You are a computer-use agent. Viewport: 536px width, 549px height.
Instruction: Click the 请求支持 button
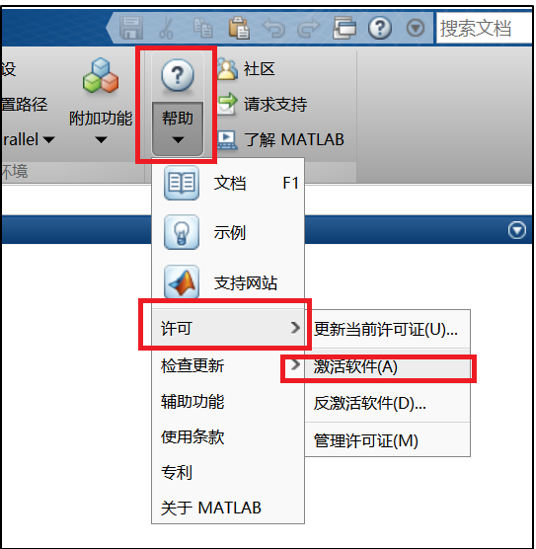262,104
